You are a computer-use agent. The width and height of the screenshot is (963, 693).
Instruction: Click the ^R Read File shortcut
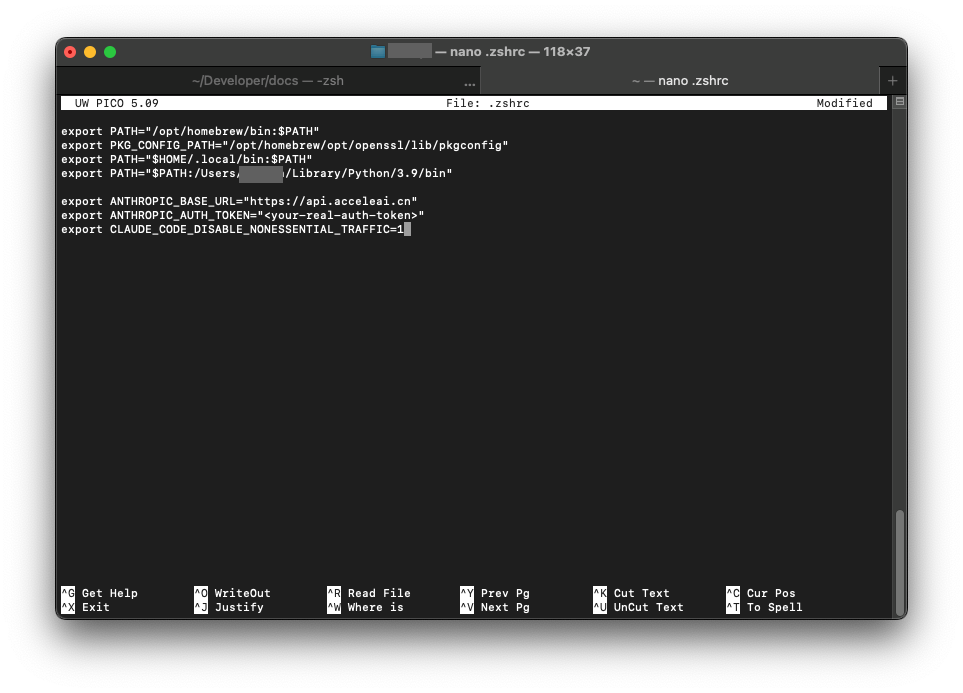coord(368,593)
